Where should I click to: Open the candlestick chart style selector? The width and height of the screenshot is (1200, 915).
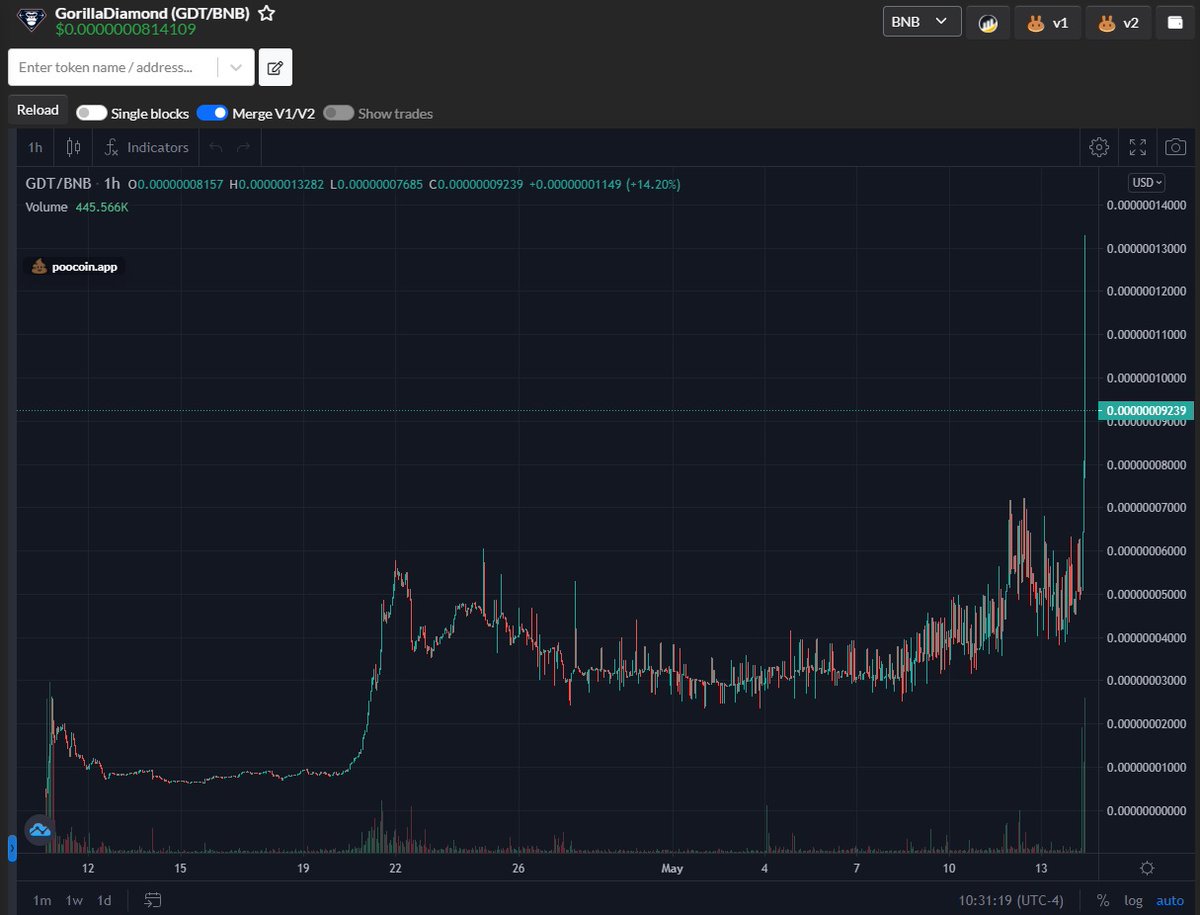click(73, 147)
